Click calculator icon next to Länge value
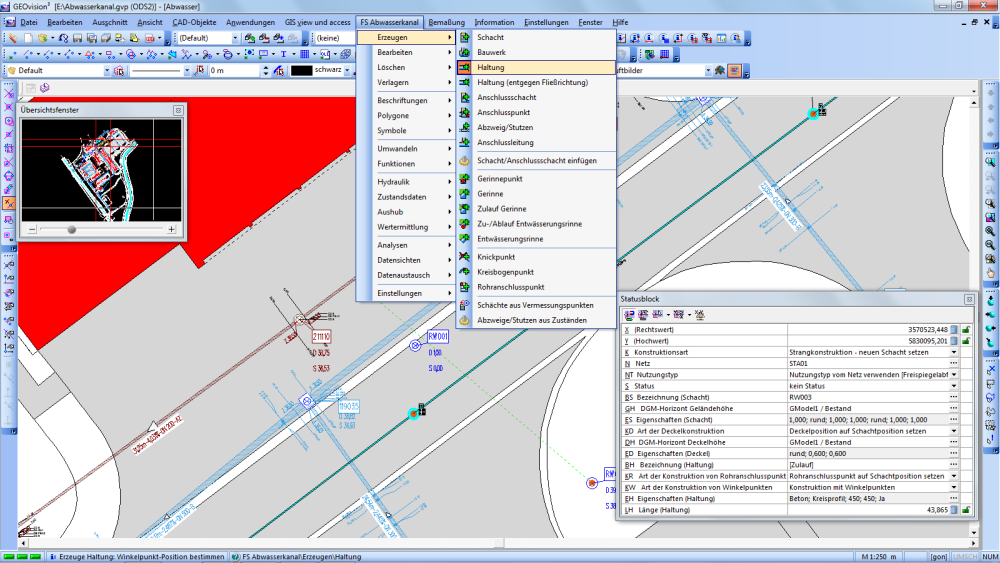The width and height of the screenshot is (1000, 563). [954, 510]
